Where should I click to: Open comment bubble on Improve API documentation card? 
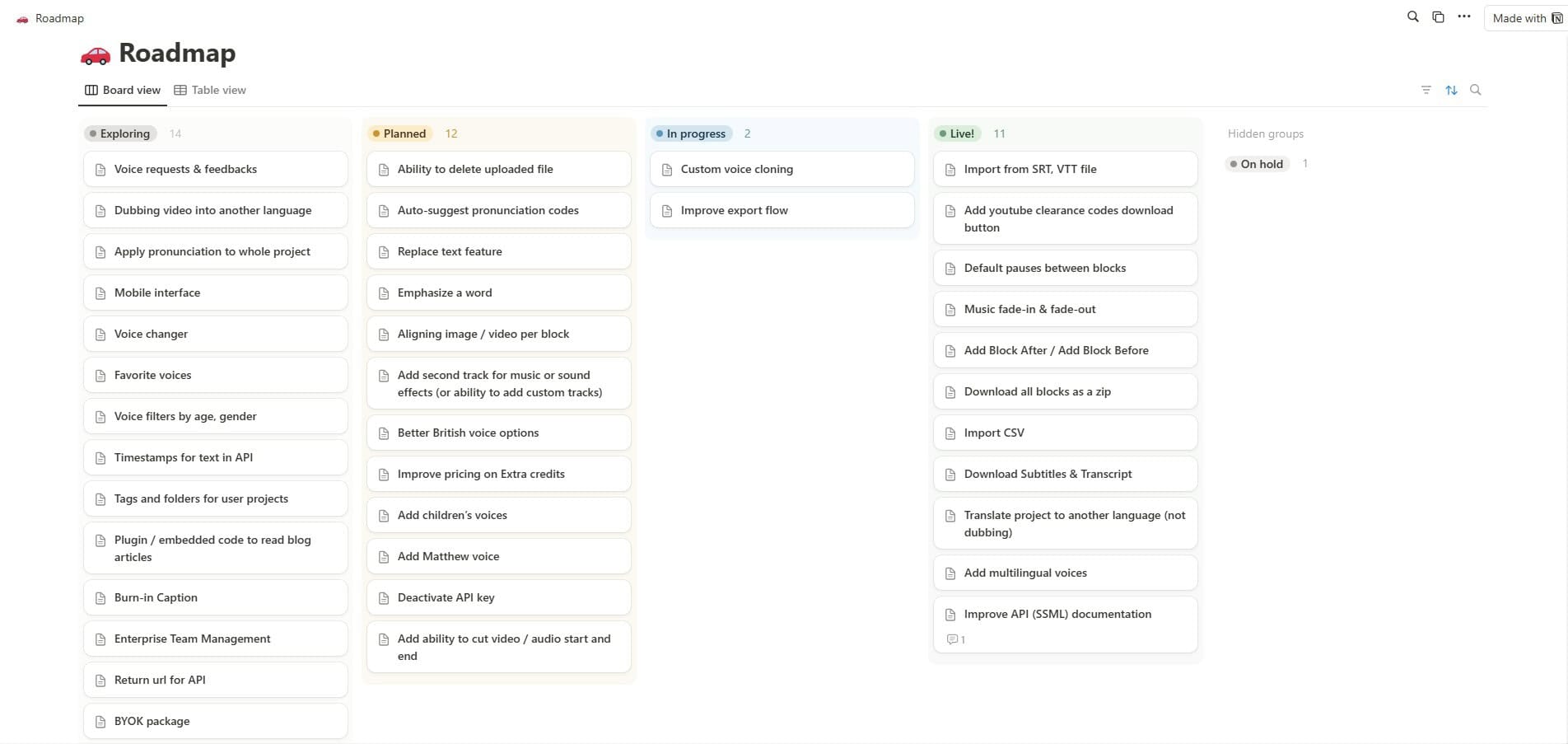[955, 639]
